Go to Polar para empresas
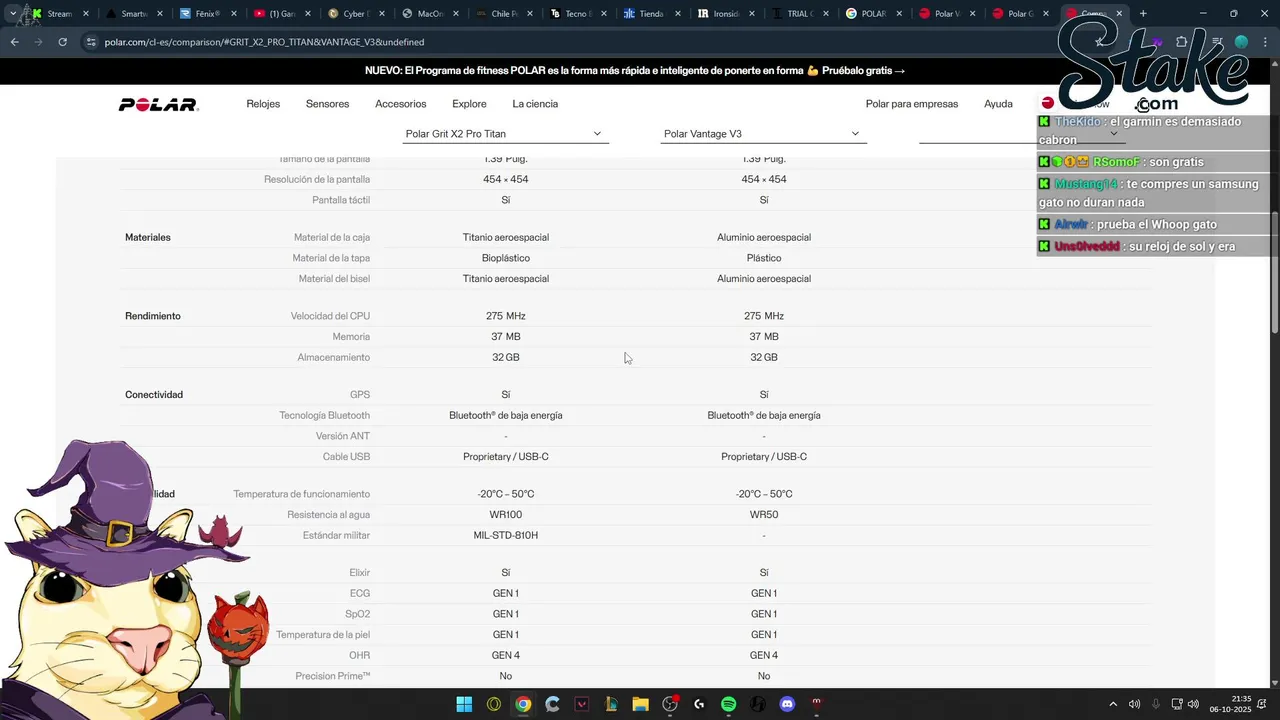The height and width of the screenshot is (720, 1280). click(912, 104)
